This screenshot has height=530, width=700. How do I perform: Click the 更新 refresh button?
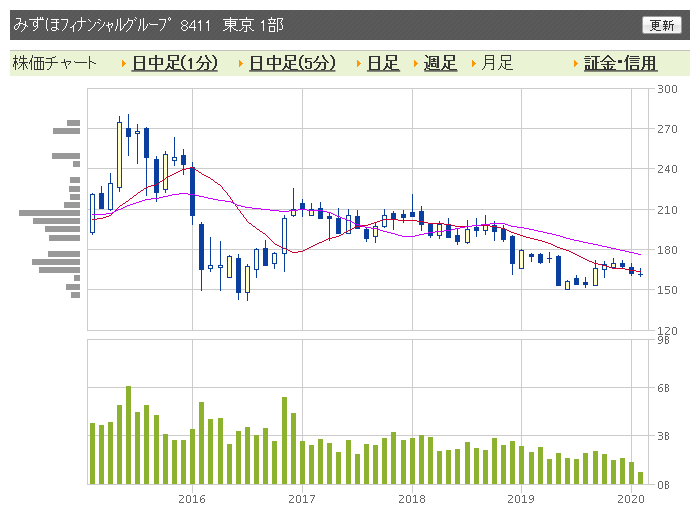pos(662,25)
